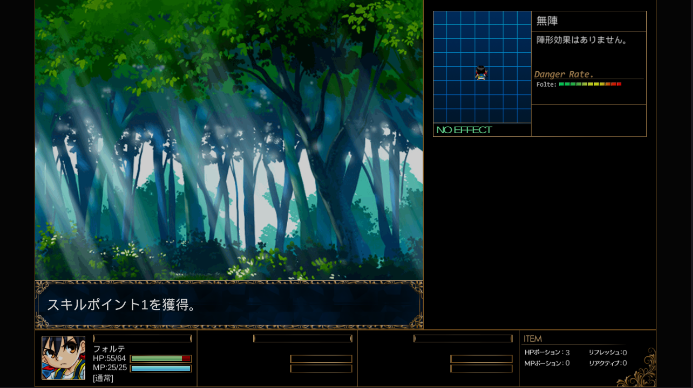Click the gold ornament in ITEM panel corner
This screenshot has height=388, width=693.
pyautogui.click(x=637, y=368)
